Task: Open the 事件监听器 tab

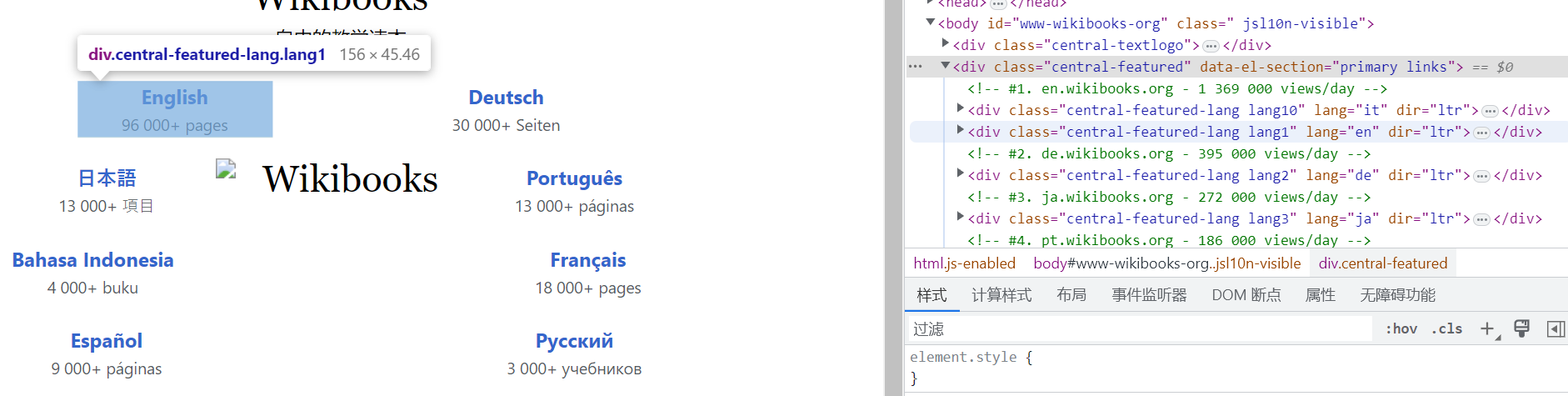Action: point(1149,295)
